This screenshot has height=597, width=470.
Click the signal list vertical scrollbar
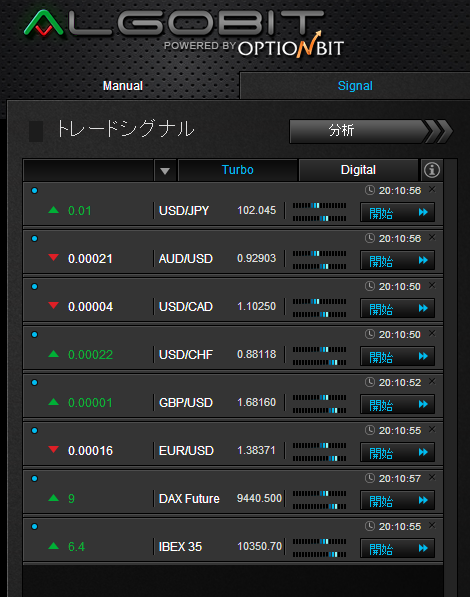pyautogui.click(x=450, y=377)
